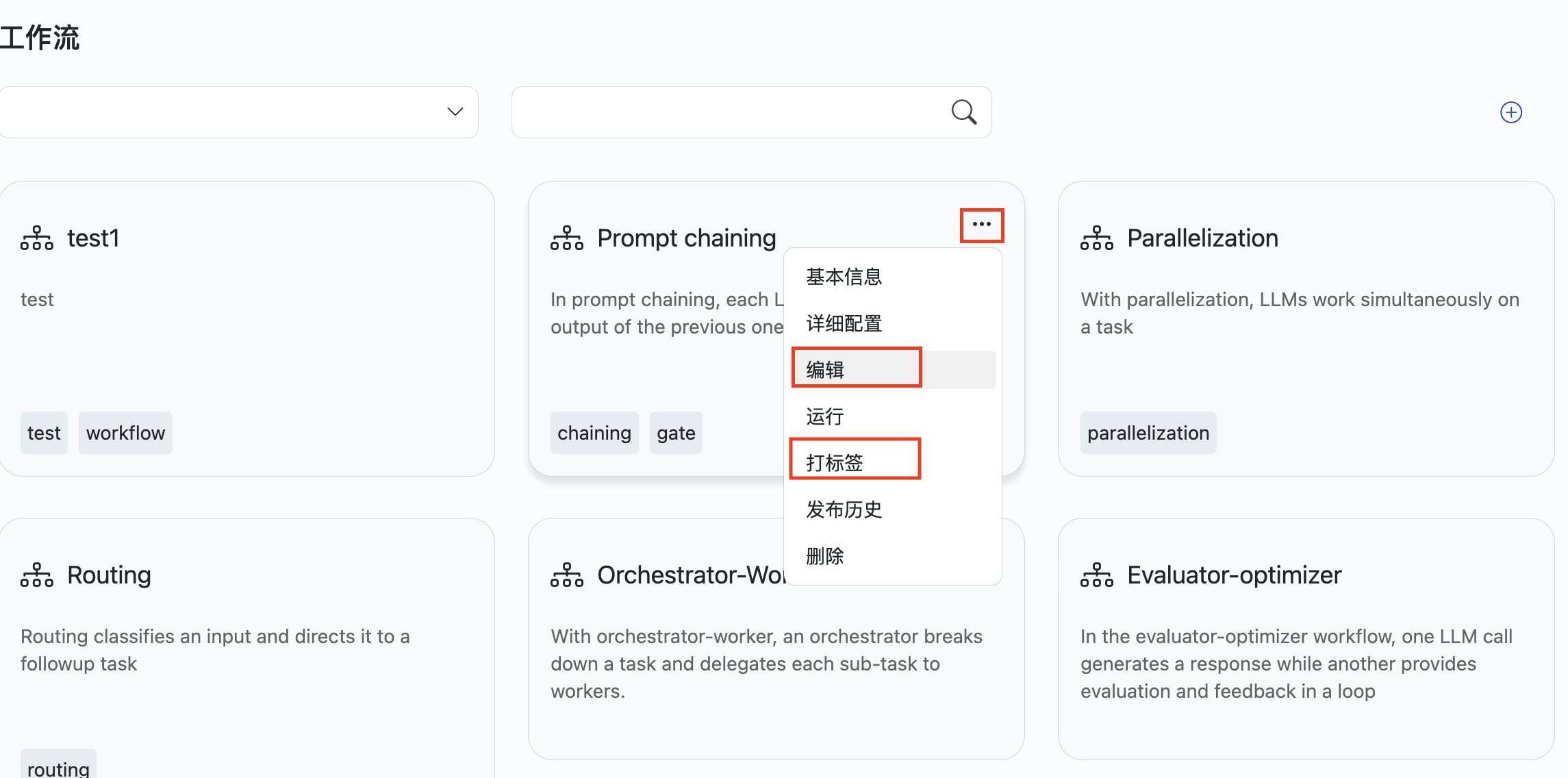Click 删除 to delete the workflow
Image resolution: width=1568 pixels, height=778 pixels.
click(825, 556)
